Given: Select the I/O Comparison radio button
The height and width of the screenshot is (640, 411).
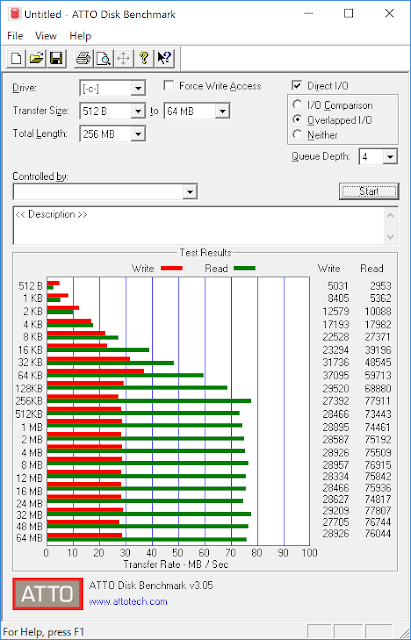Looking at the screenshot, I should [298, 105].
